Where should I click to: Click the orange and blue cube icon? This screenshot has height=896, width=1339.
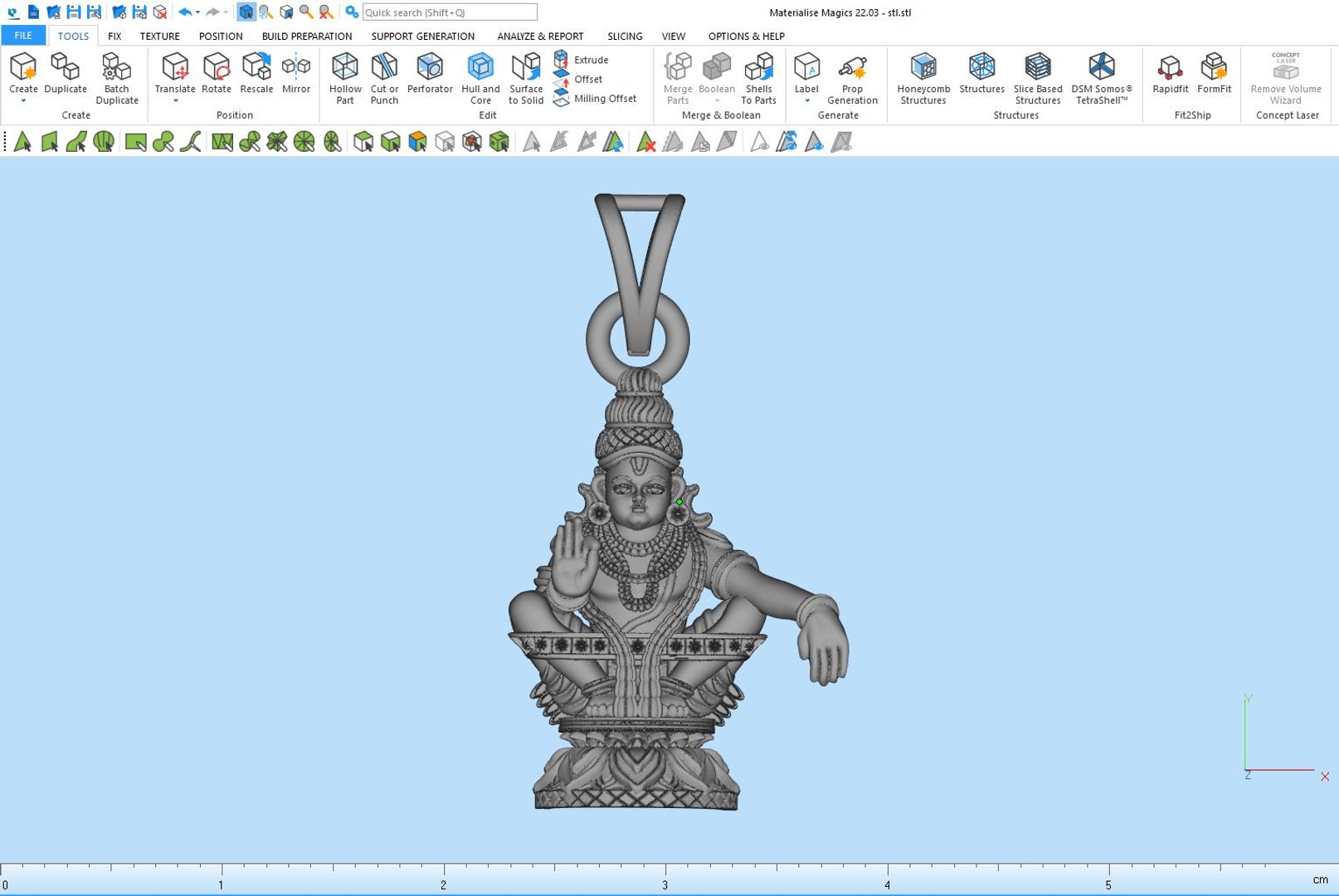[x=417, y=142]
